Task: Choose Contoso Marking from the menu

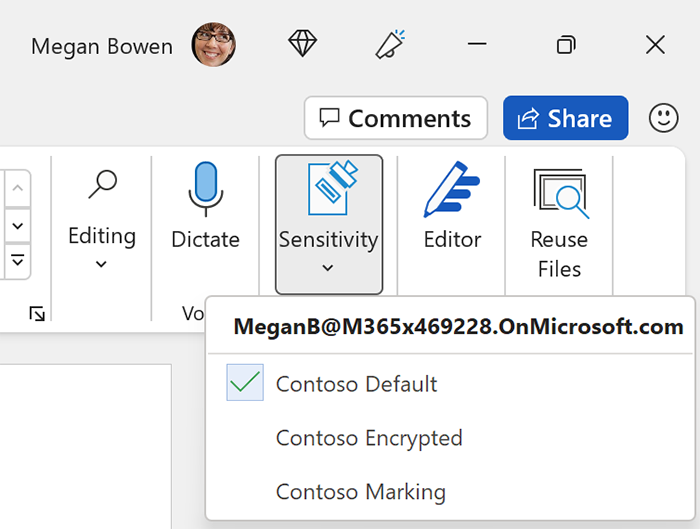Action: 360,492
